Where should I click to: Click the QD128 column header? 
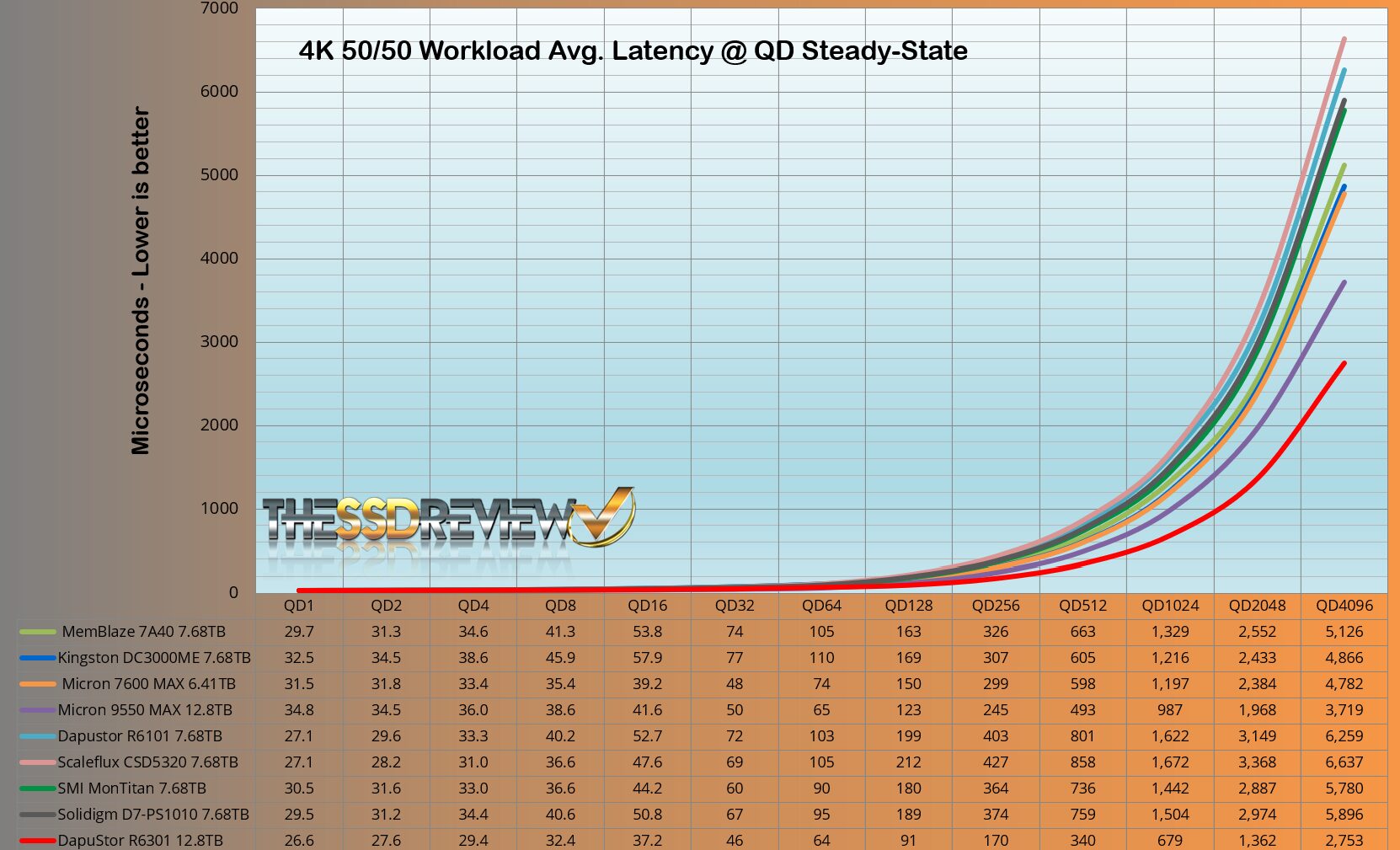[x=909, y=605]
